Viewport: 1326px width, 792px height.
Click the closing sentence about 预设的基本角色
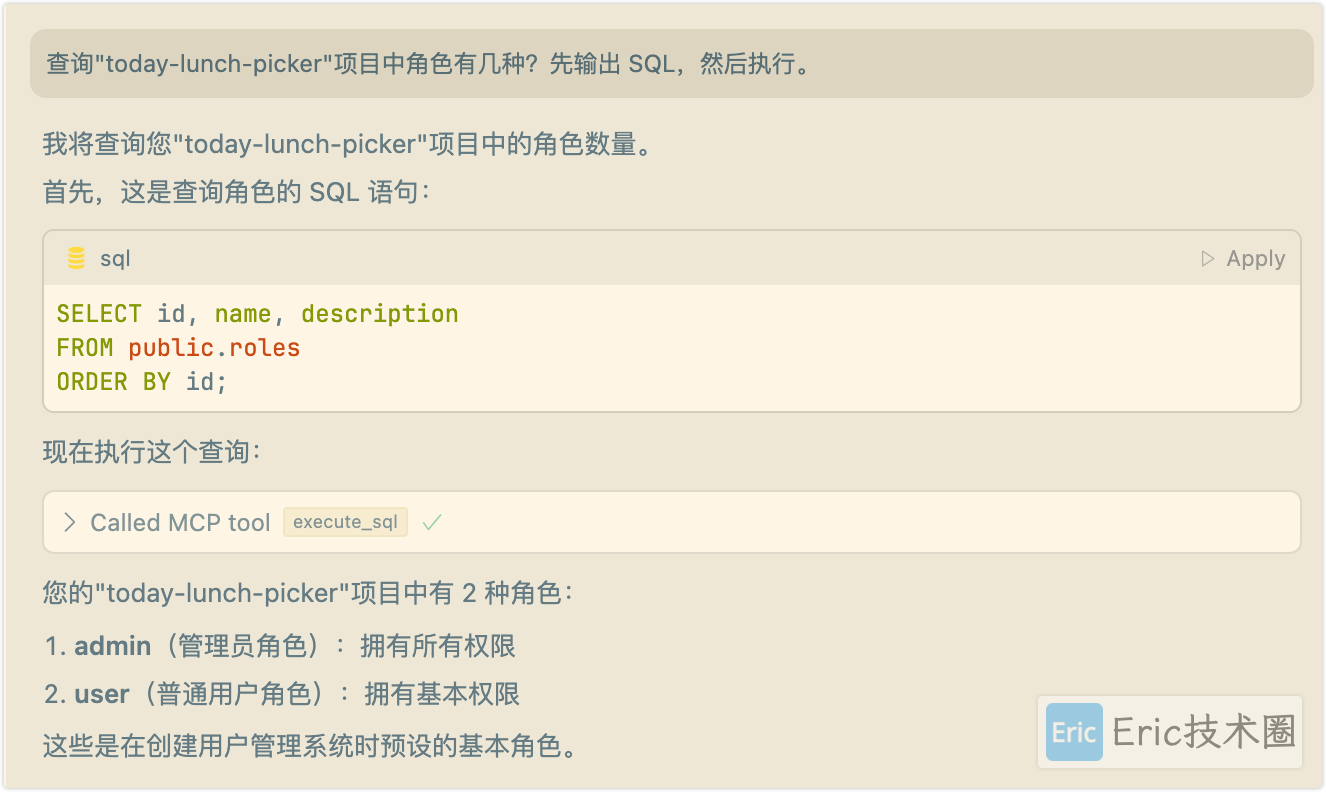point(312,746)
